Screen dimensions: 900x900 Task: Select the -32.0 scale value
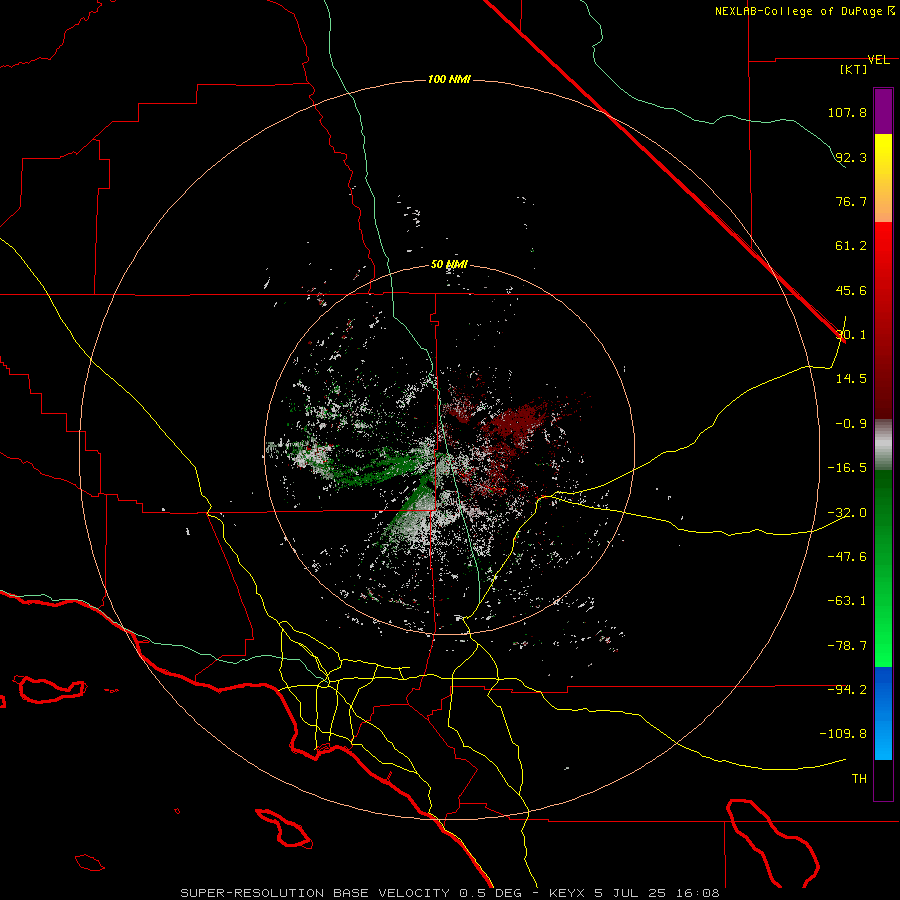pyautogui.click(x=847, y=513)
